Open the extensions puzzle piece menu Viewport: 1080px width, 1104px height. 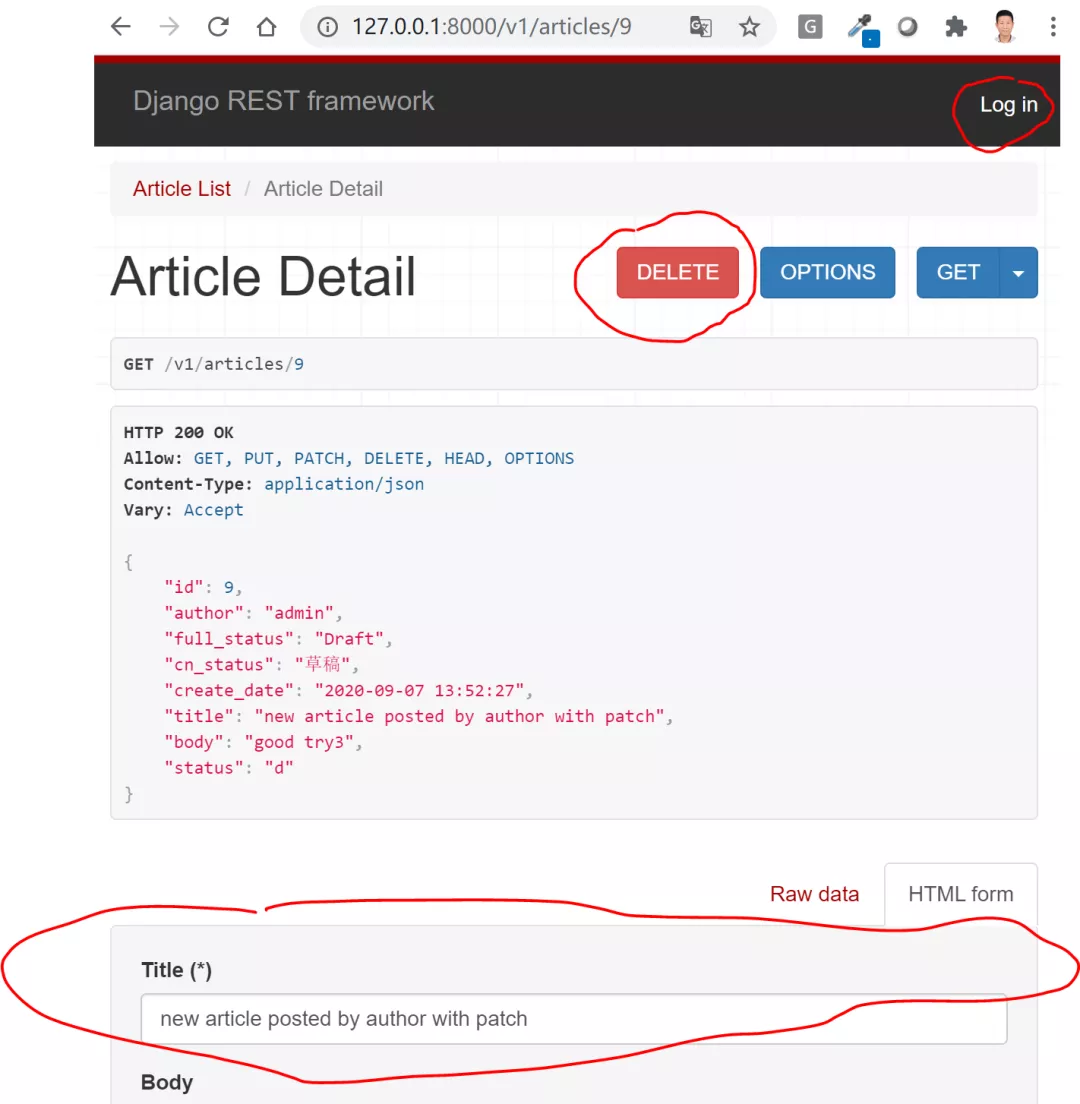point(955,27)
